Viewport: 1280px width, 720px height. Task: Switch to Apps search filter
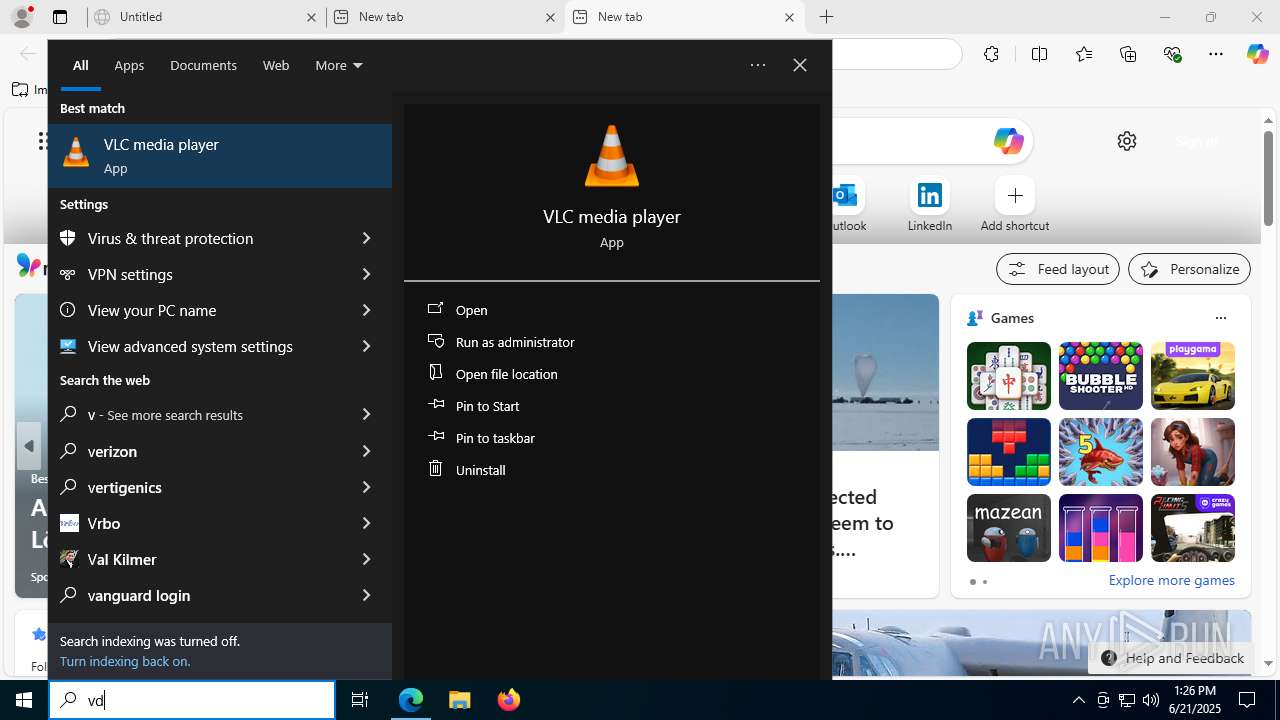pos(129,65)
